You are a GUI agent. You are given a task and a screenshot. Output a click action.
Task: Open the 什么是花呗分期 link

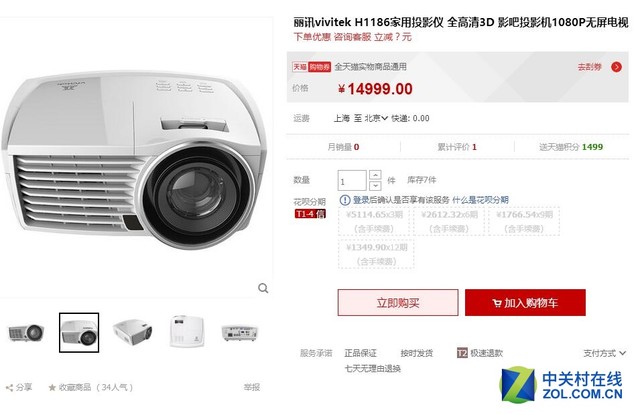point(480,200)
